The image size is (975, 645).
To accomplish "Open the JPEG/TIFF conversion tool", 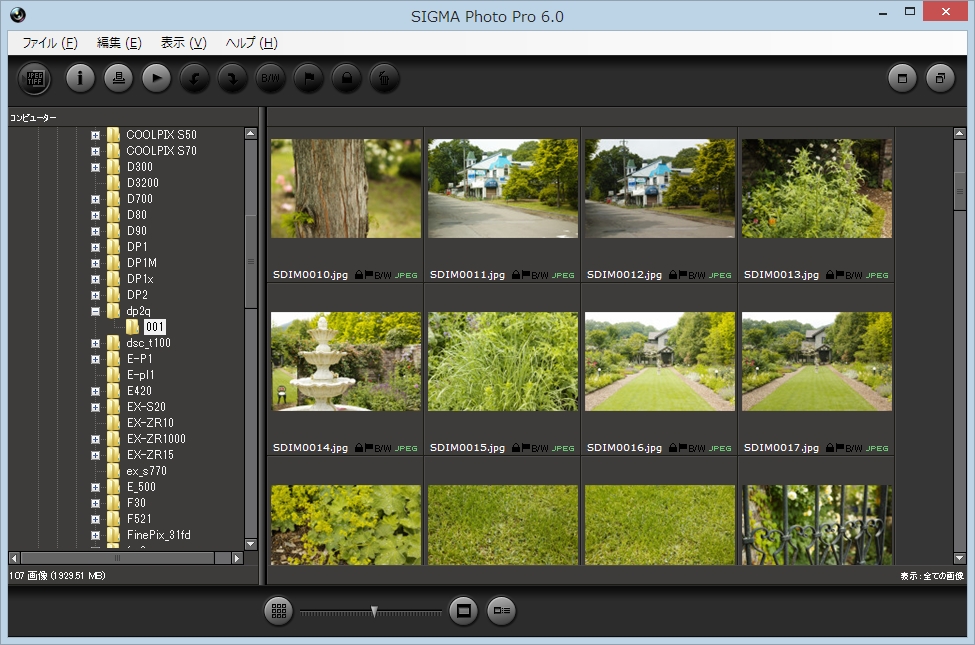I will (33, 79).
